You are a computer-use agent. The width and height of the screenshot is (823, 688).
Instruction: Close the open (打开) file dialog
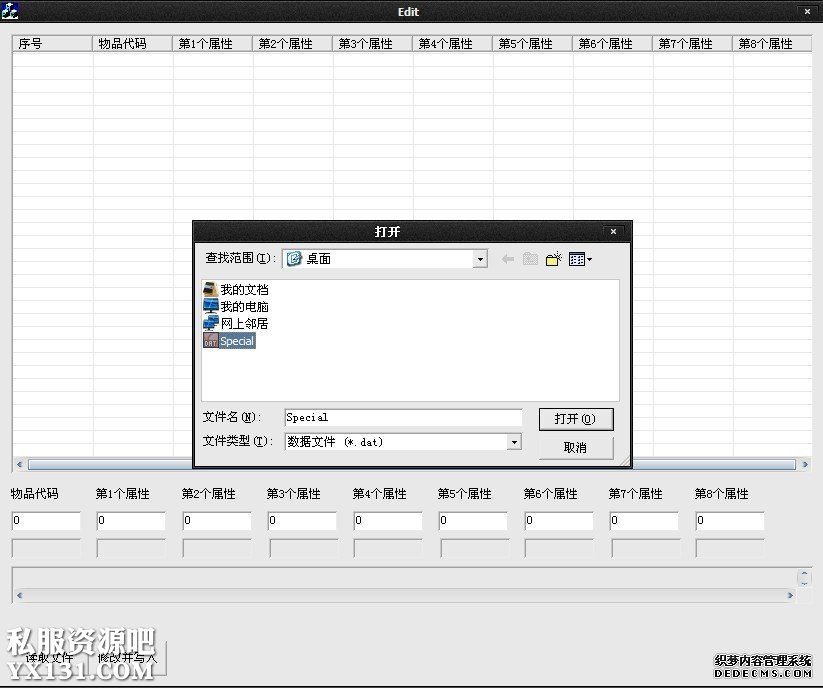point(615,232)
